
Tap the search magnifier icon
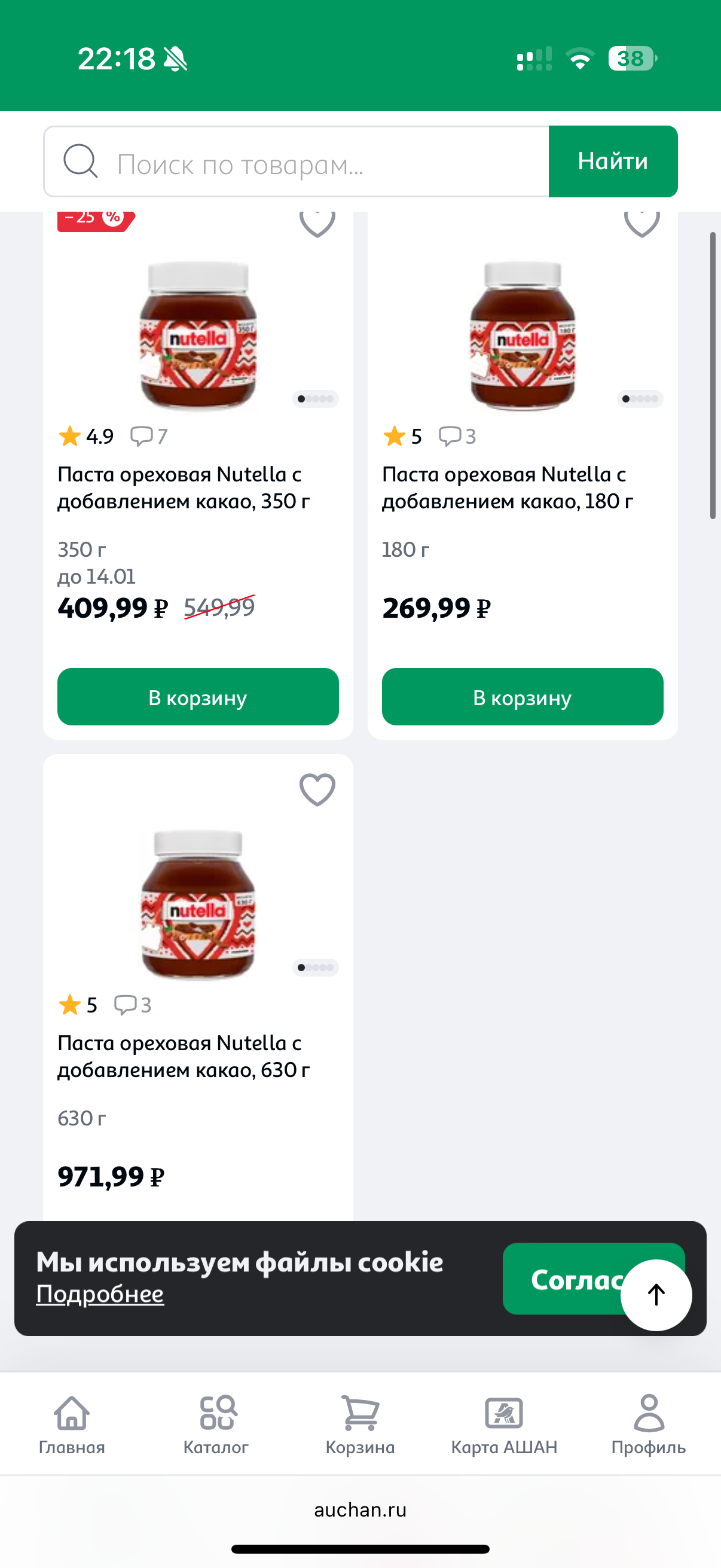click(80, 161)
